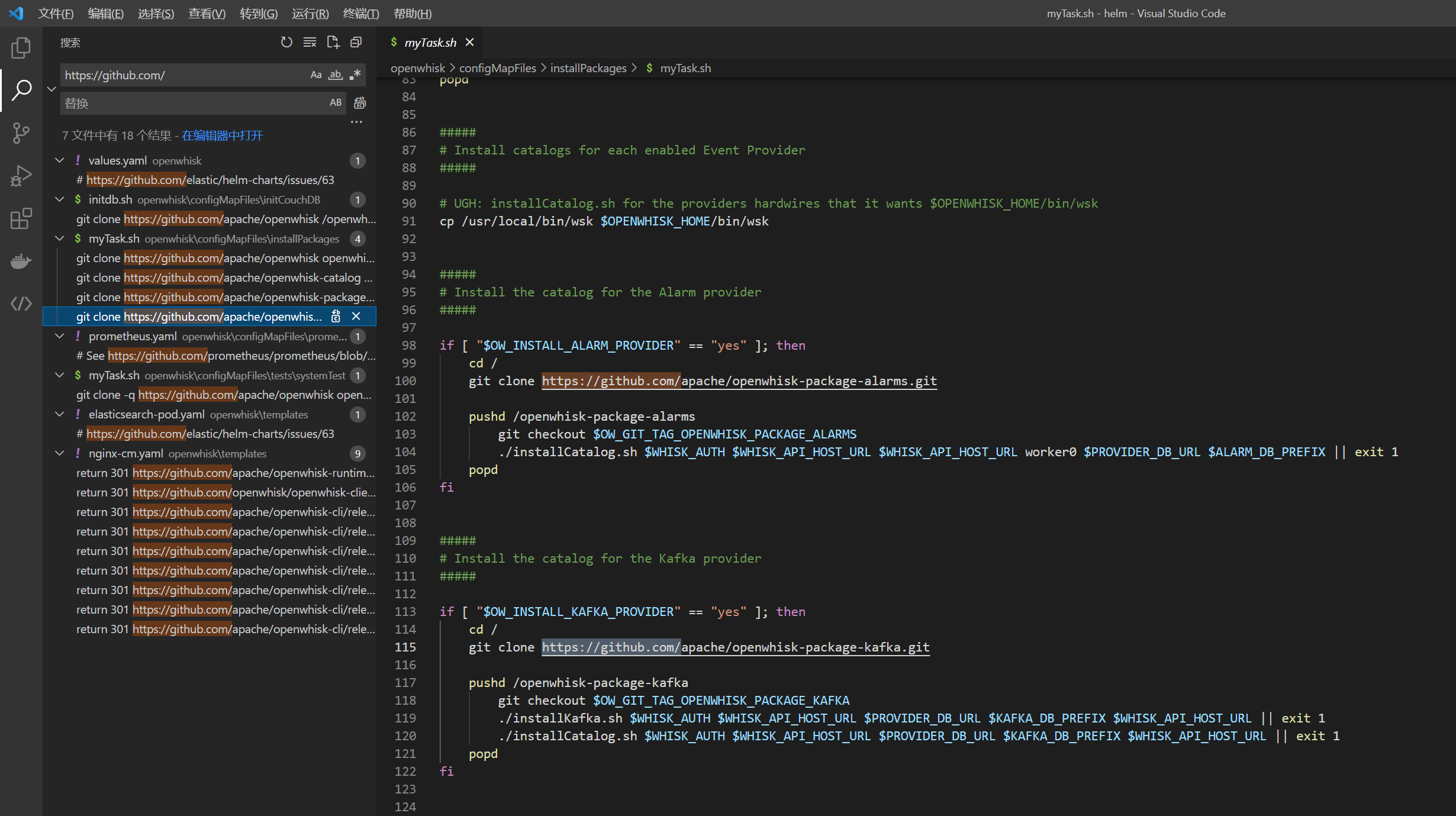1456x816 pixels.
Task: Refresh the search results
Action: 286,42
